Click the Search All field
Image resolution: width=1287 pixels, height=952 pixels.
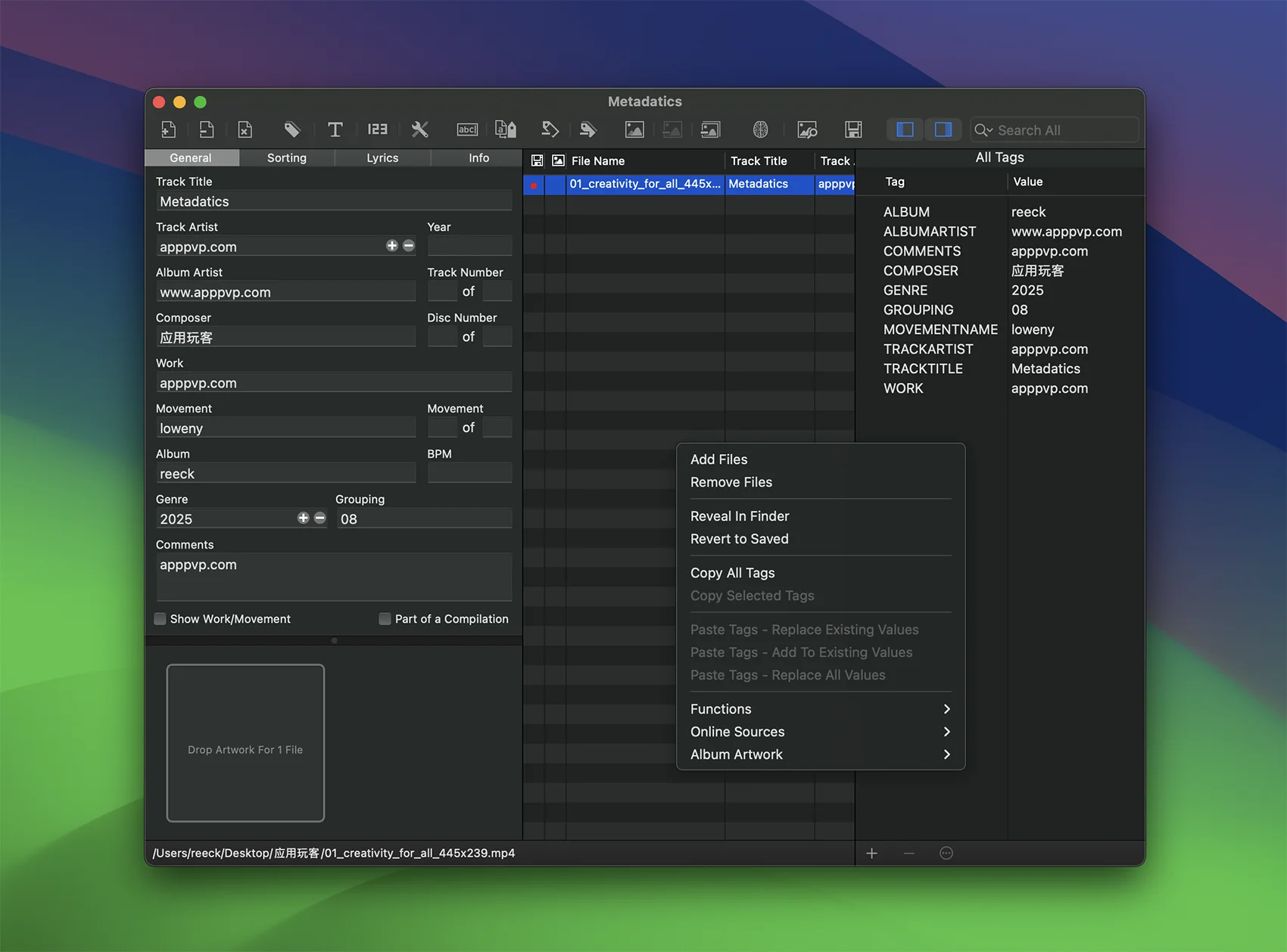pyautogui.click(x=1054, y=130)
